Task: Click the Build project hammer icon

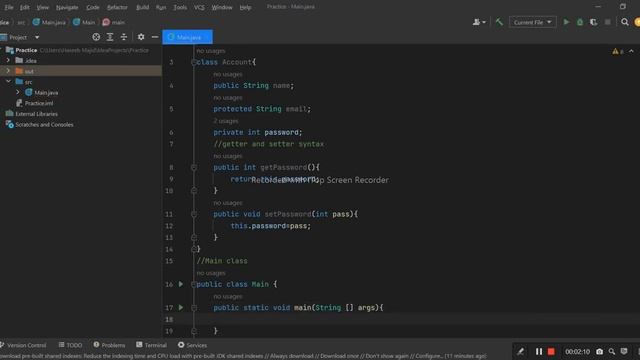Action: click(499, 22)
